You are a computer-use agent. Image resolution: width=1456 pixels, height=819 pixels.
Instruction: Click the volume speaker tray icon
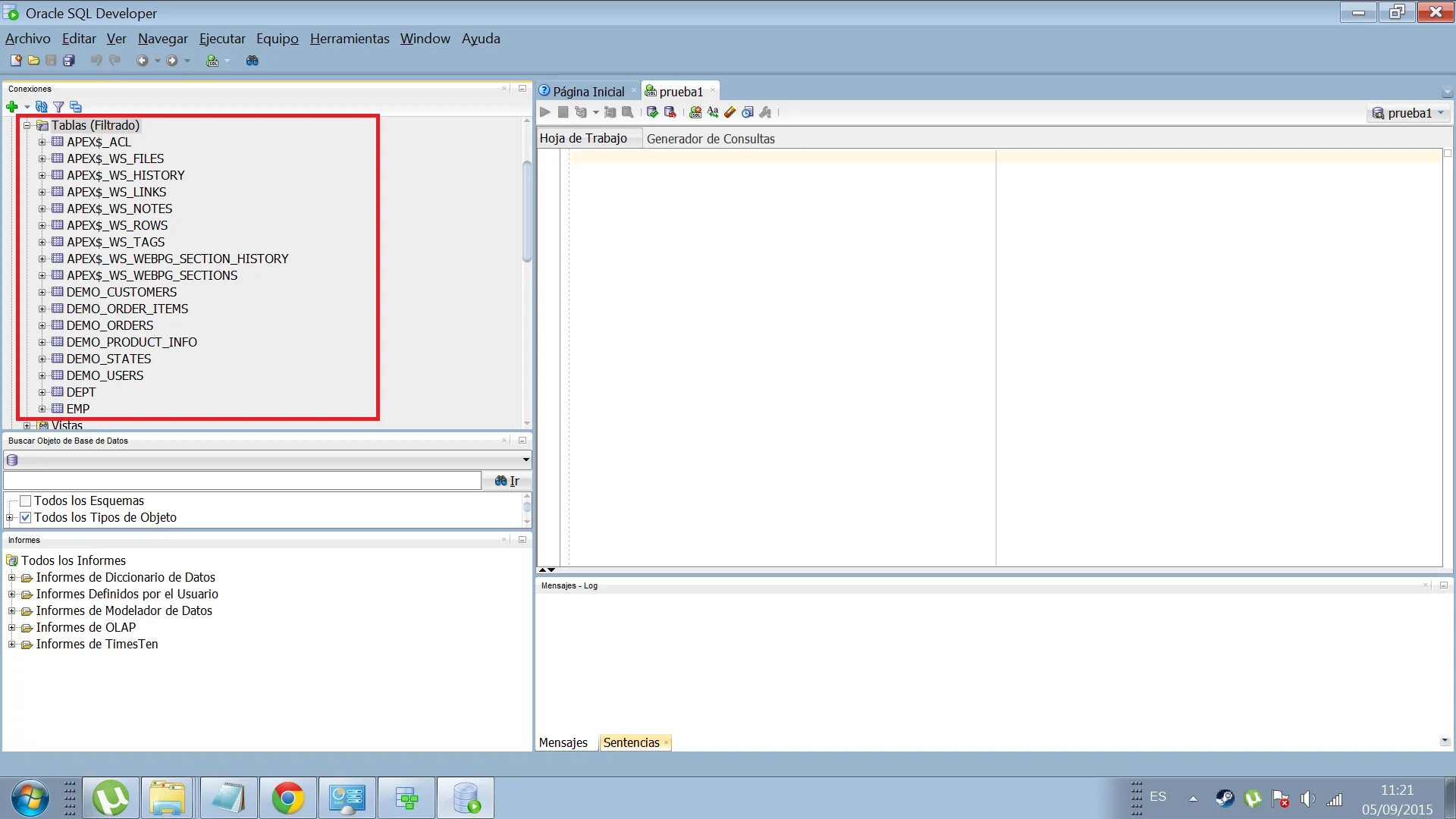[x=1307, y=799]
